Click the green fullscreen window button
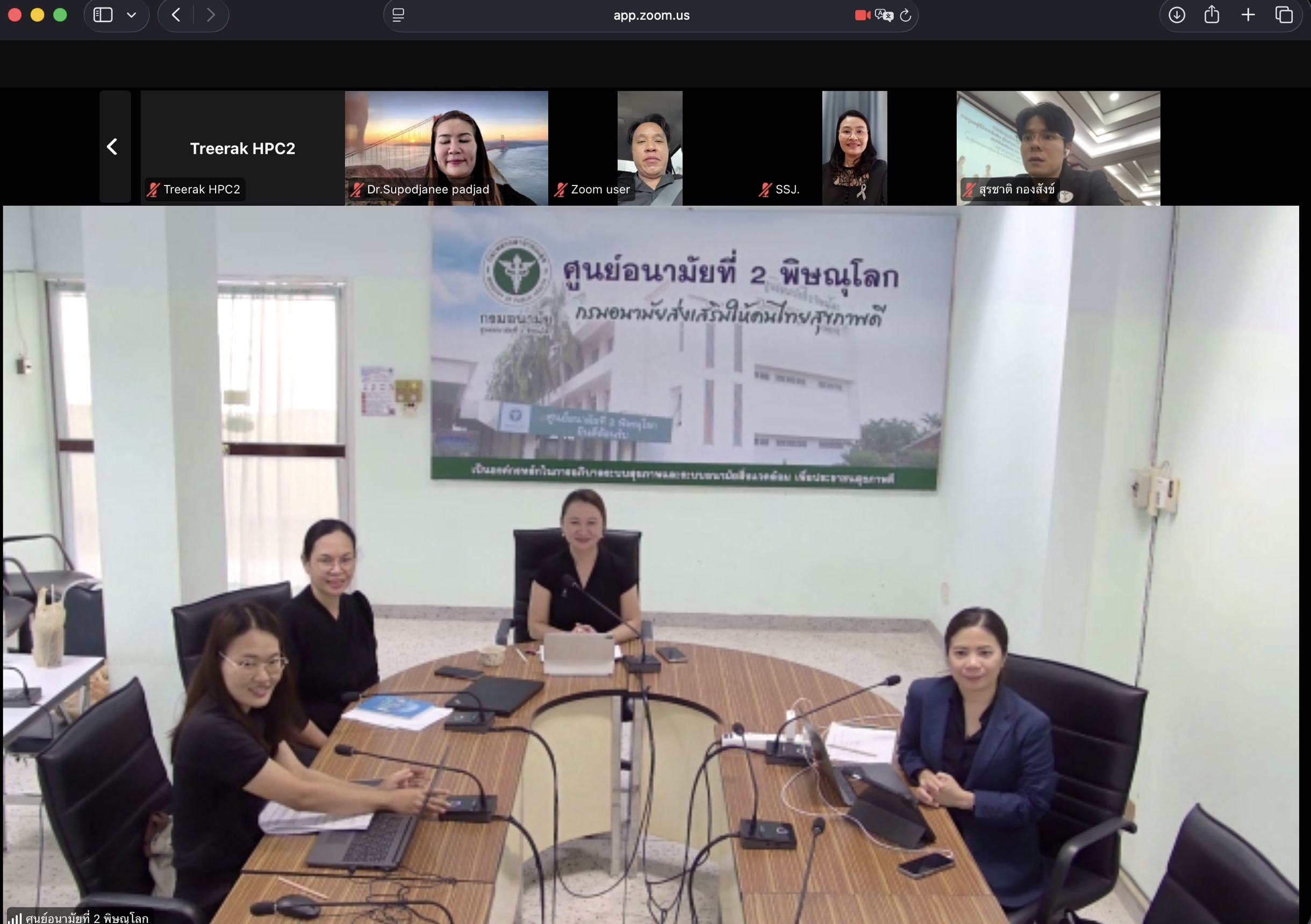This screenshot has height=924, width=1311. tap(60, 15)
